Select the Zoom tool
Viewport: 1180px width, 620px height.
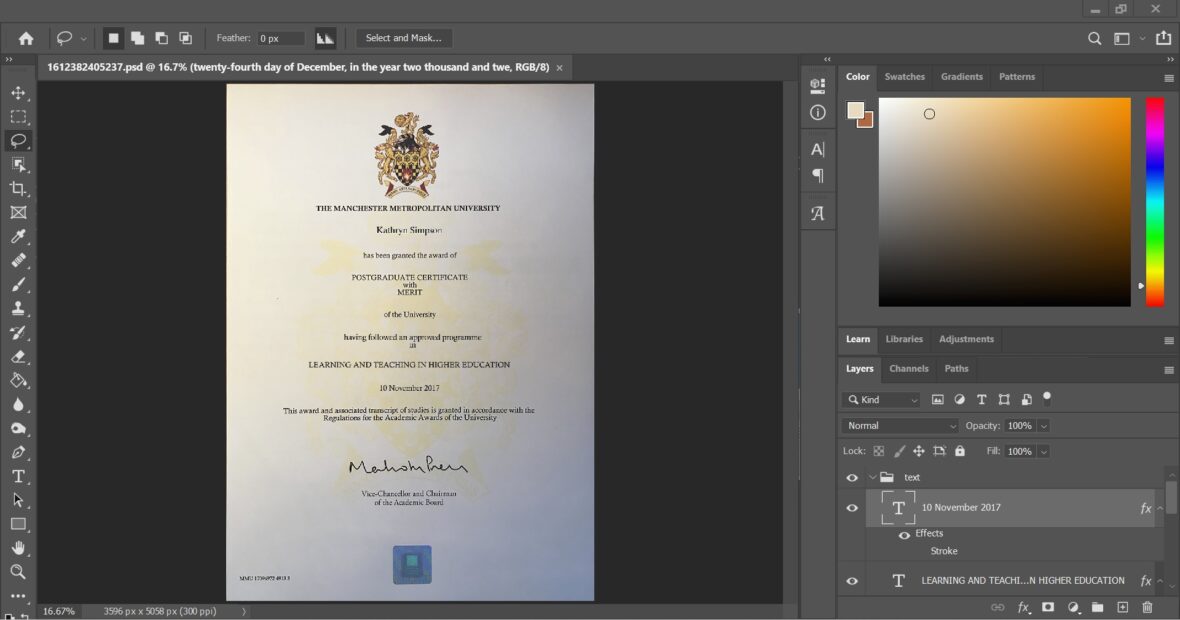[x=18, y=572]
